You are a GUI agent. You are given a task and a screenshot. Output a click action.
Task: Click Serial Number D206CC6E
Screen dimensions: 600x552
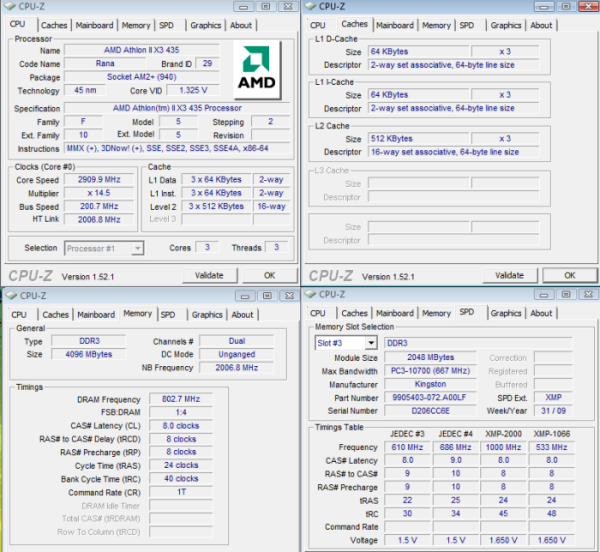430,411
